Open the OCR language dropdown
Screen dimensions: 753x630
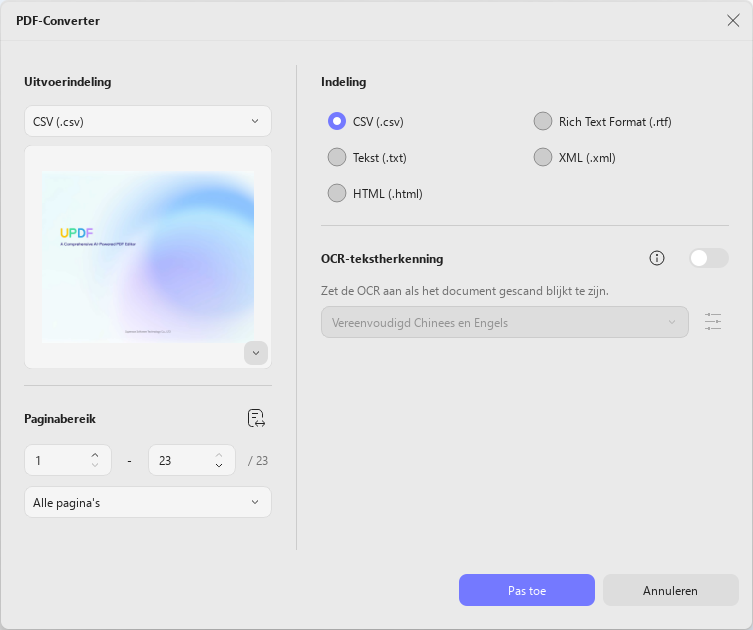coord(505,322)
